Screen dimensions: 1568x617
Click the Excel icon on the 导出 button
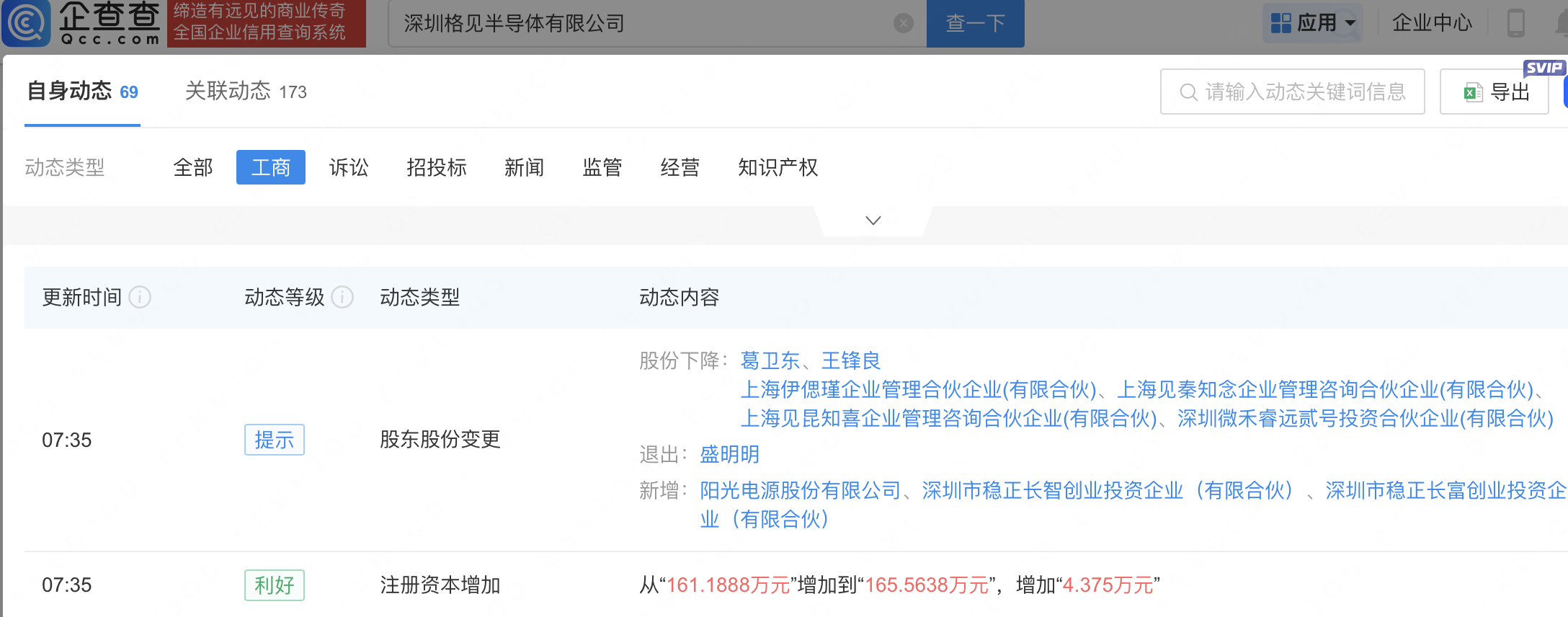tap(1472, 92)
